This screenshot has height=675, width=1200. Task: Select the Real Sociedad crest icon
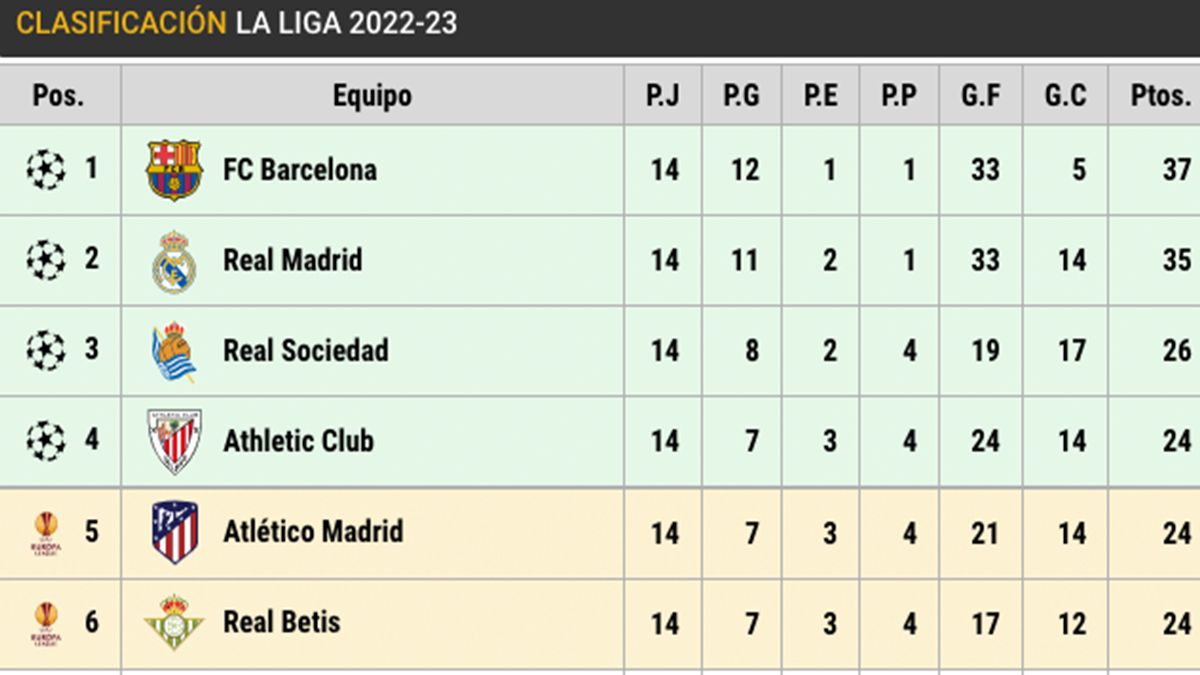(x=174, y=352)
